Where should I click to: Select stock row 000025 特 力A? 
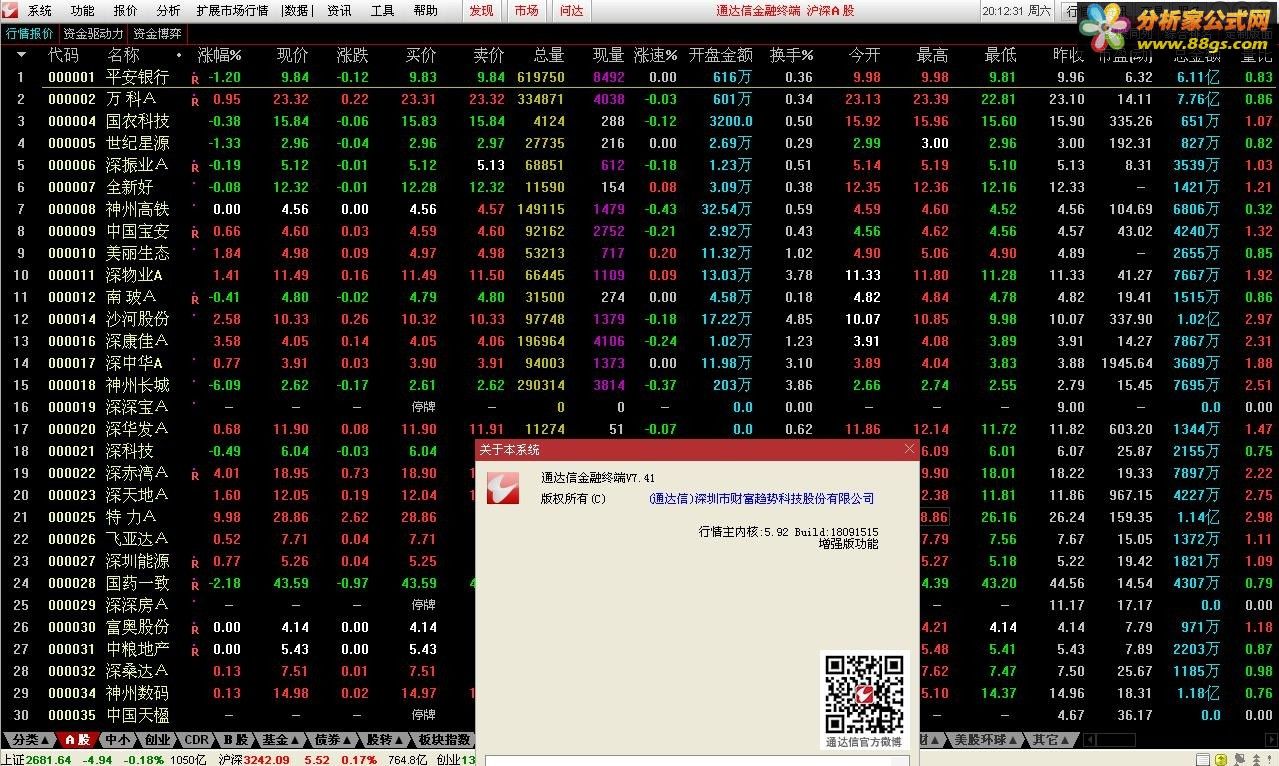point(639,517)
